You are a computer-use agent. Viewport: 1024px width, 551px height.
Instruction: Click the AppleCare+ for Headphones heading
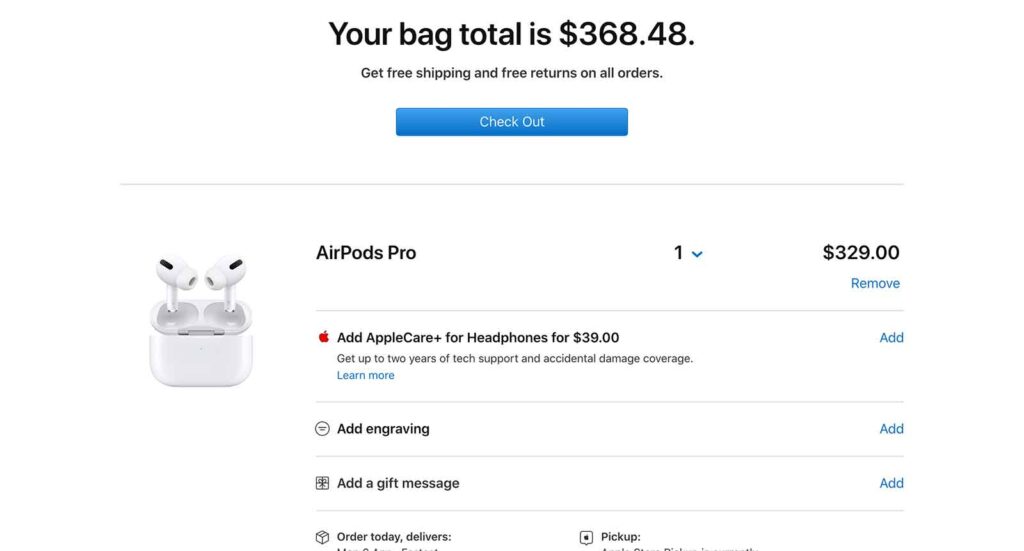pyautogui.click(x=478, y=338)
